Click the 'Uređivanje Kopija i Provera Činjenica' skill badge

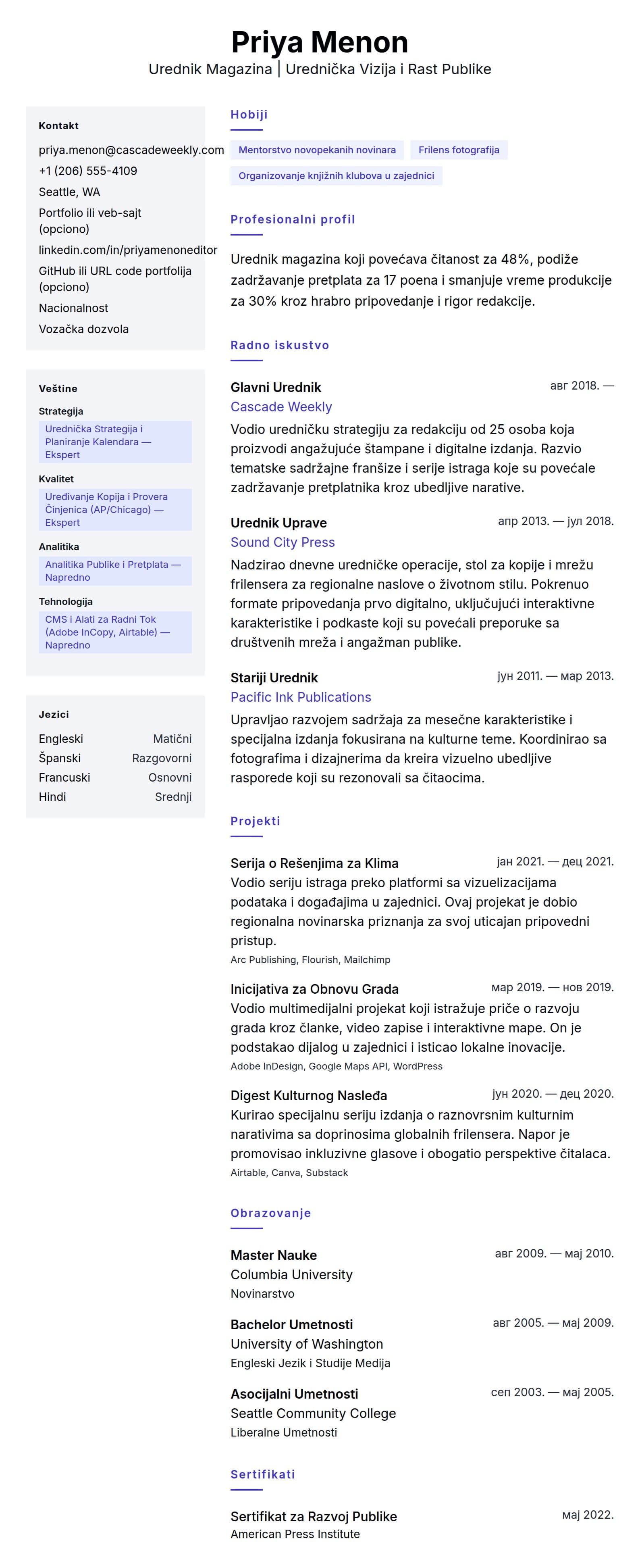(x=114, y=509)
